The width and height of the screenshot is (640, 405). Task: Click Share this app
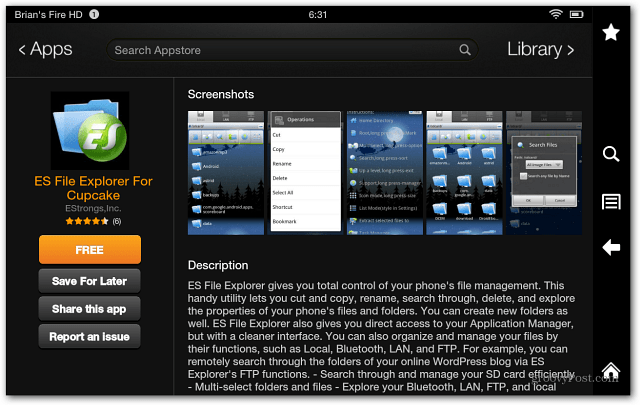89,309
